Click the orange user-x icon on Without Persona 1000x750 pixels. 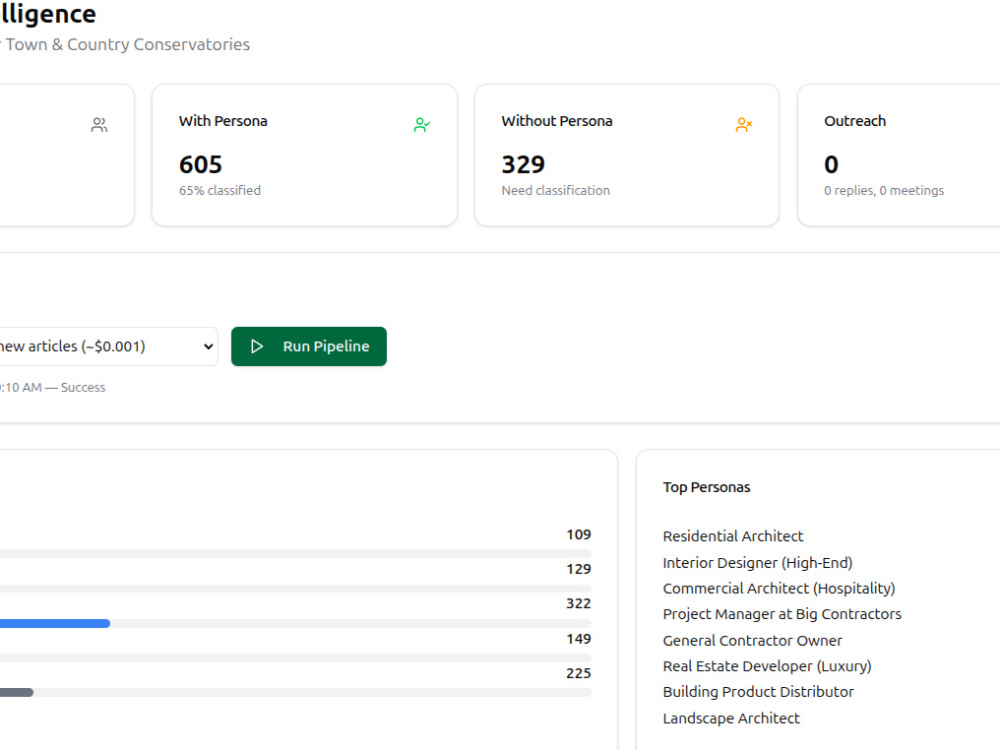[744, 124]
